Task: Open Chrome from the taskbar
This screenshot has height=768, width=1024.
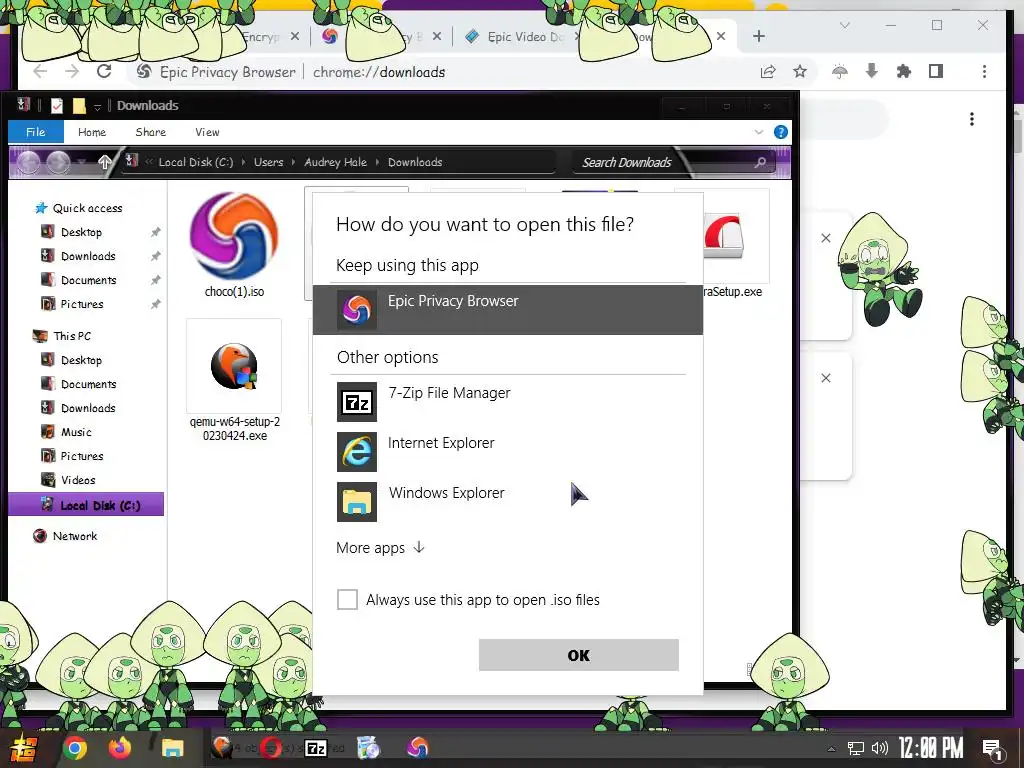Action: click(x=75, y=748)
